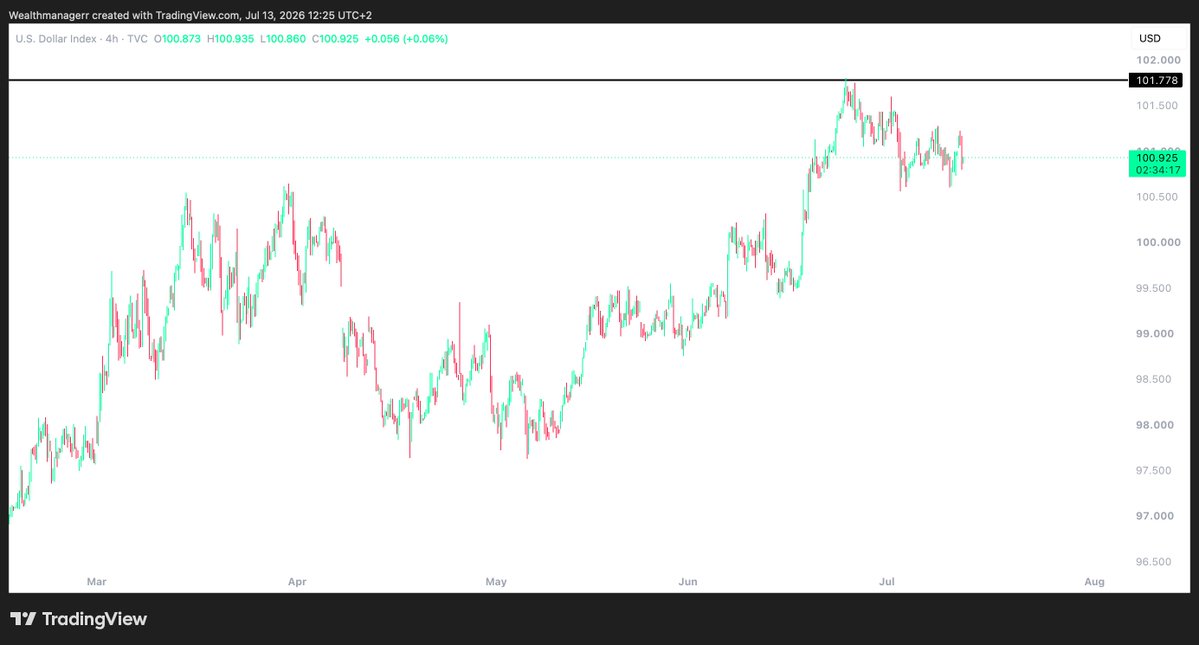Click the low value L100.860

(x=283, y=38)
